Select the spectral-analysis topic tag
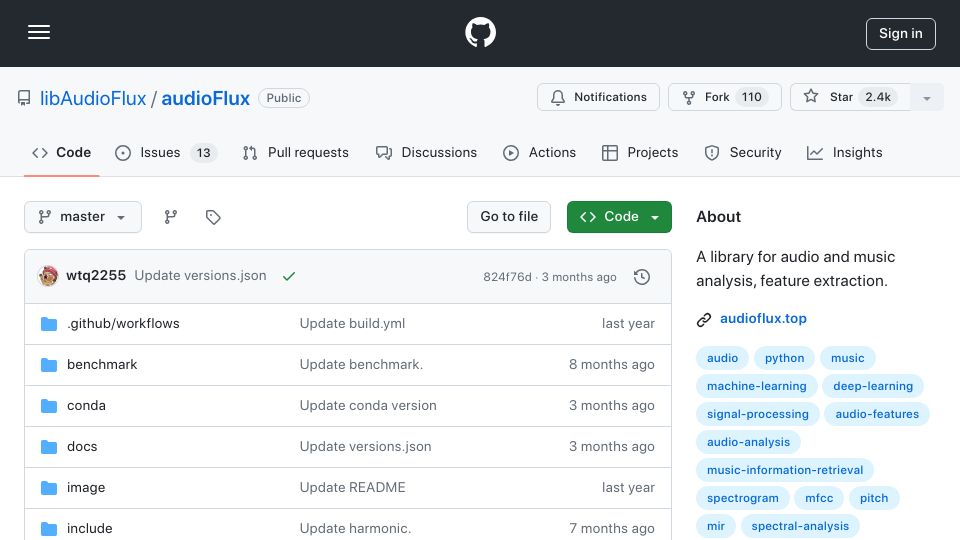This screenshot has width=960, height=540. (x=800, y=527)
